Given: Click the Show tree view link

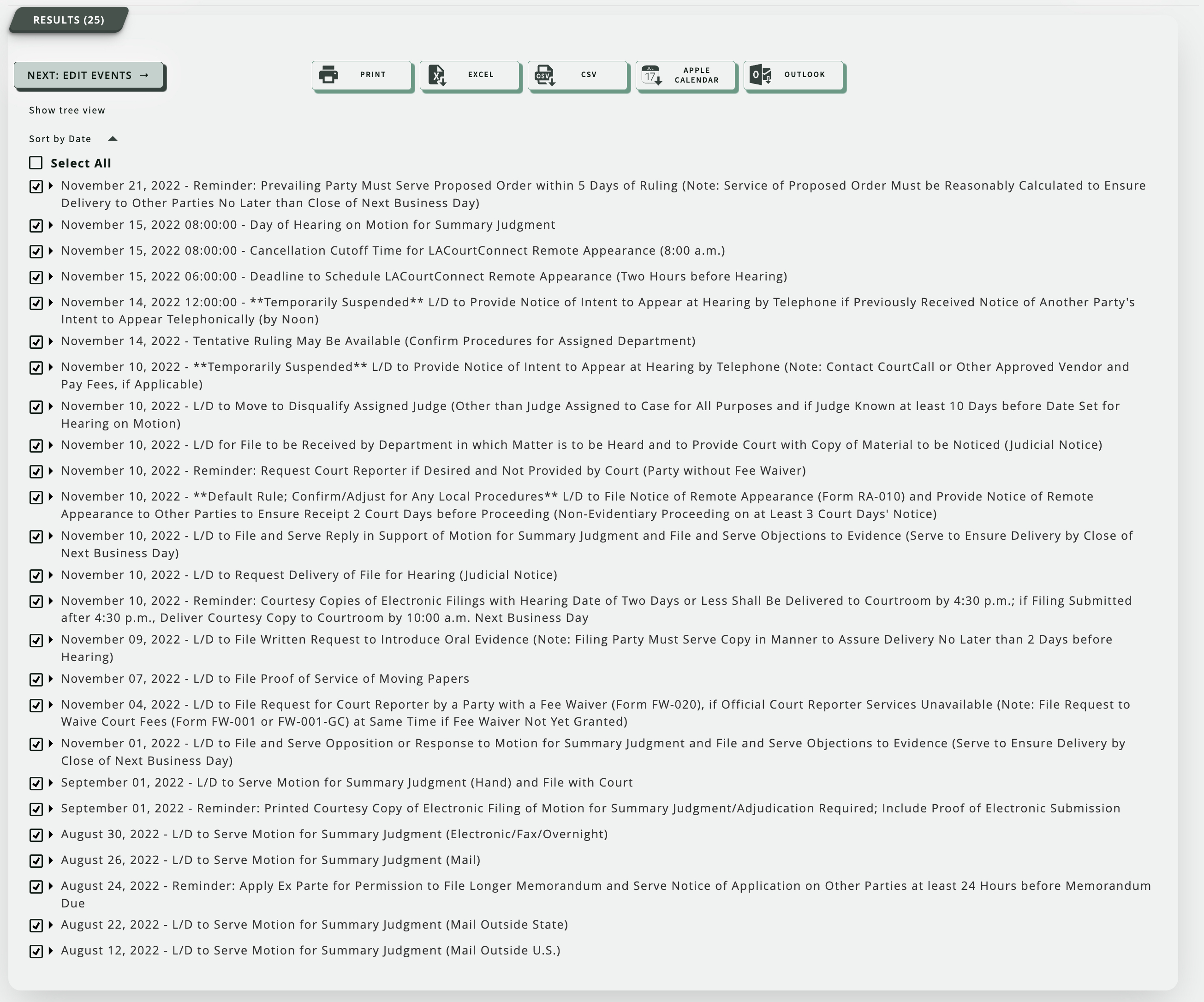Looking at the screenshot, I should click(67, 110).
